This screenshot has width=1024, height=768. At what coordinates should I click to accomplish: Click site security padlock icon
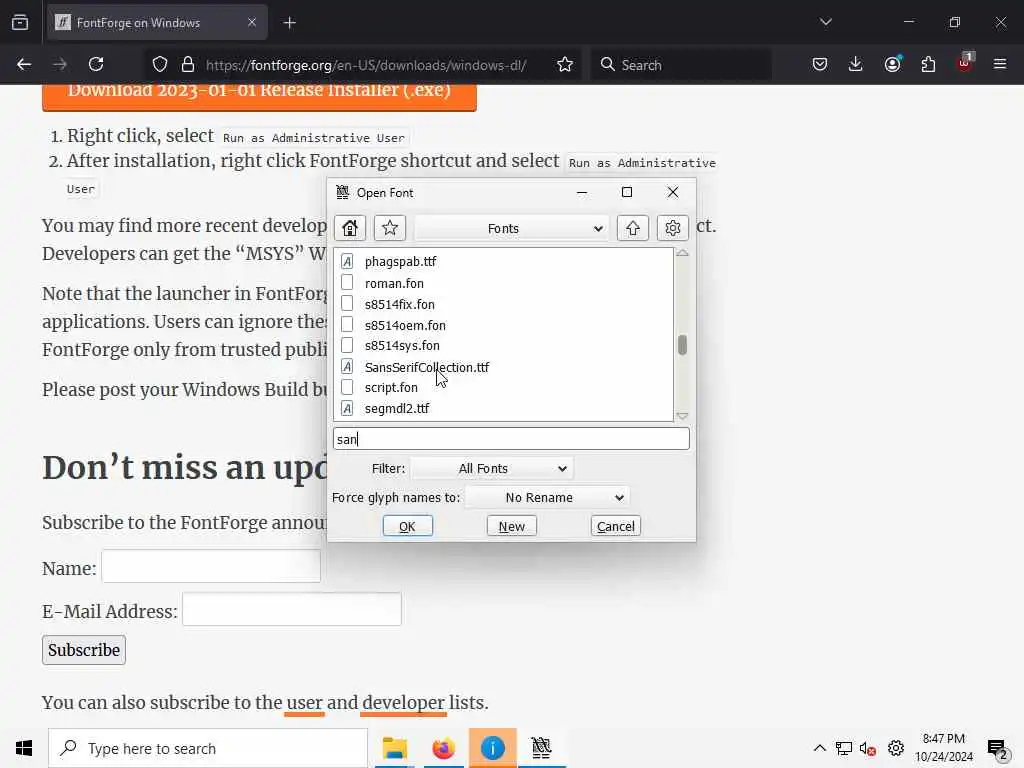(x=188, y=65)
